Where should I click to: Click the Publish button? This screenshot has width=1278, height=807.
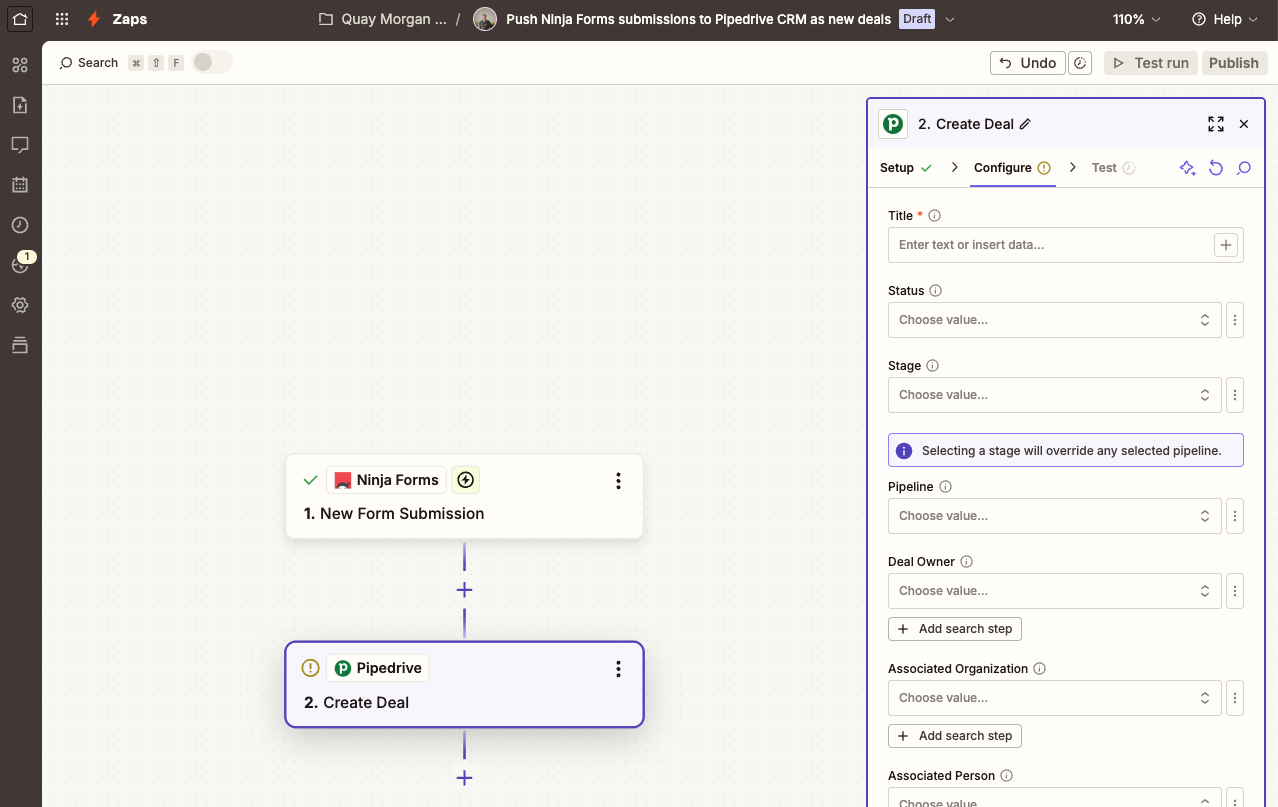point(1234,63)
